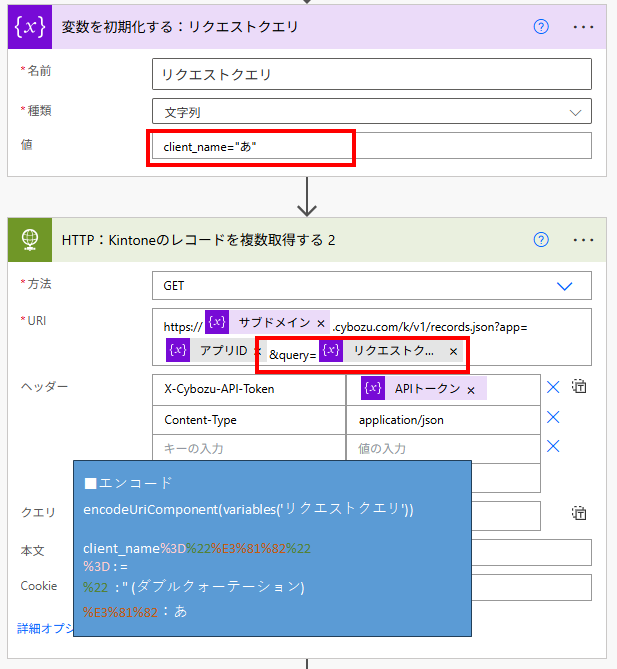Viewport: 617px width, 669px height.
Task: Remove the リクエストク... token from the URI
Action: (453, 352)
